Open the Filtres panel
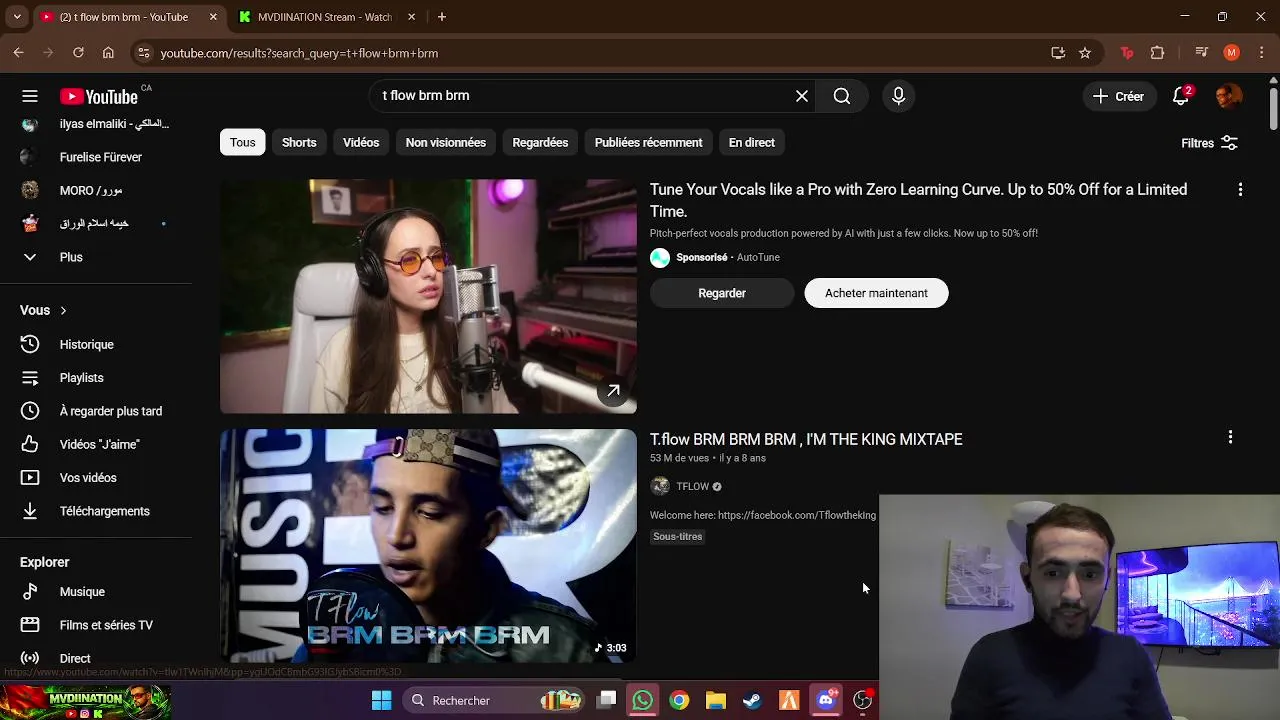This screenshot has height=720, width=1280. 1209,143
